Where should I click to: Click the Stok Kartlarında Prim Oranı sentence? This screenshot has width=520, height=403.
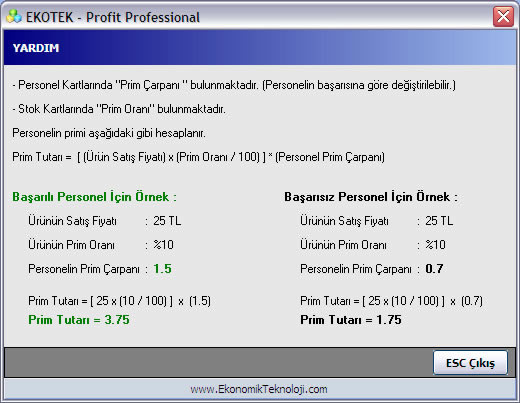[119, 109]
